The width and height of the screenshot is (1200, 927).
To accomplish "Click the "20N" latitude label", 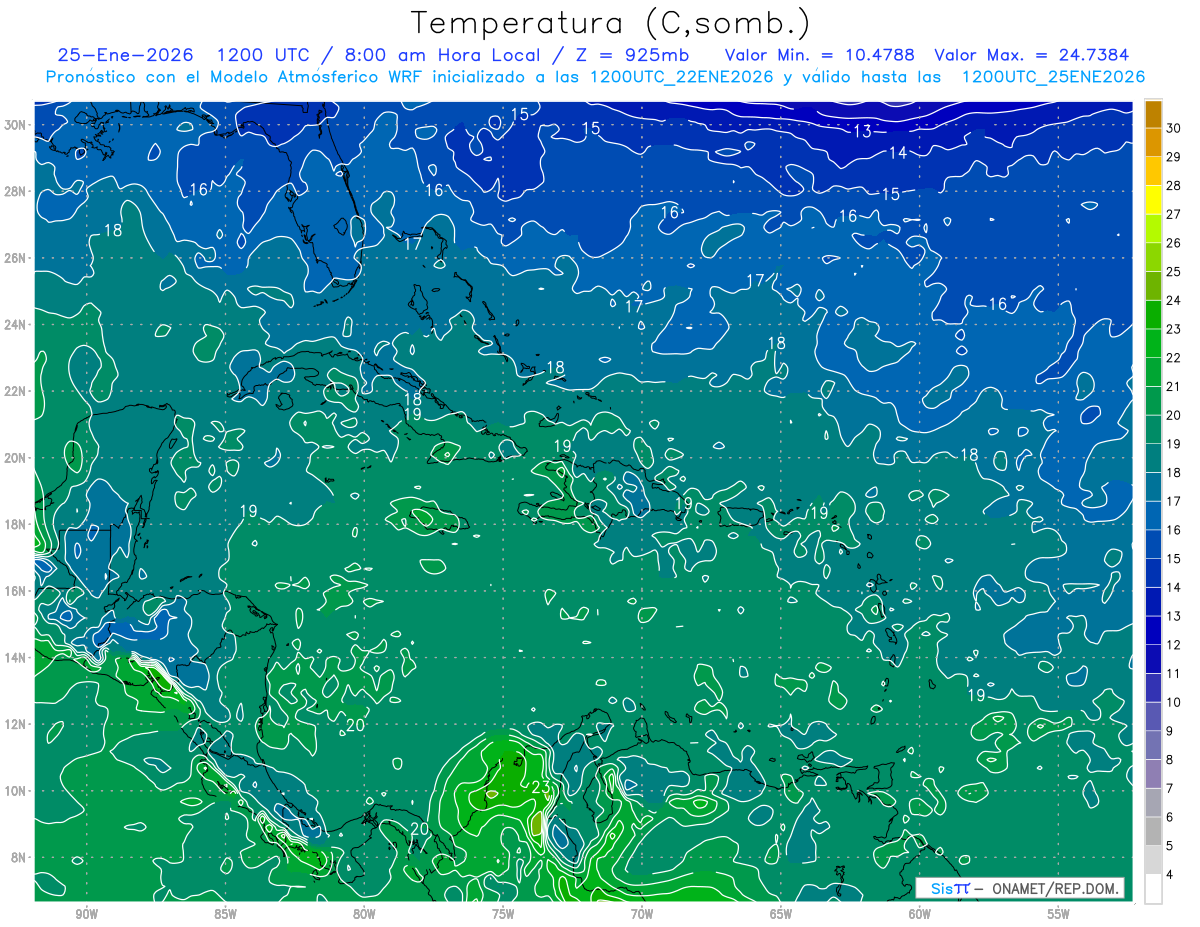I will (x=17, y=458).
